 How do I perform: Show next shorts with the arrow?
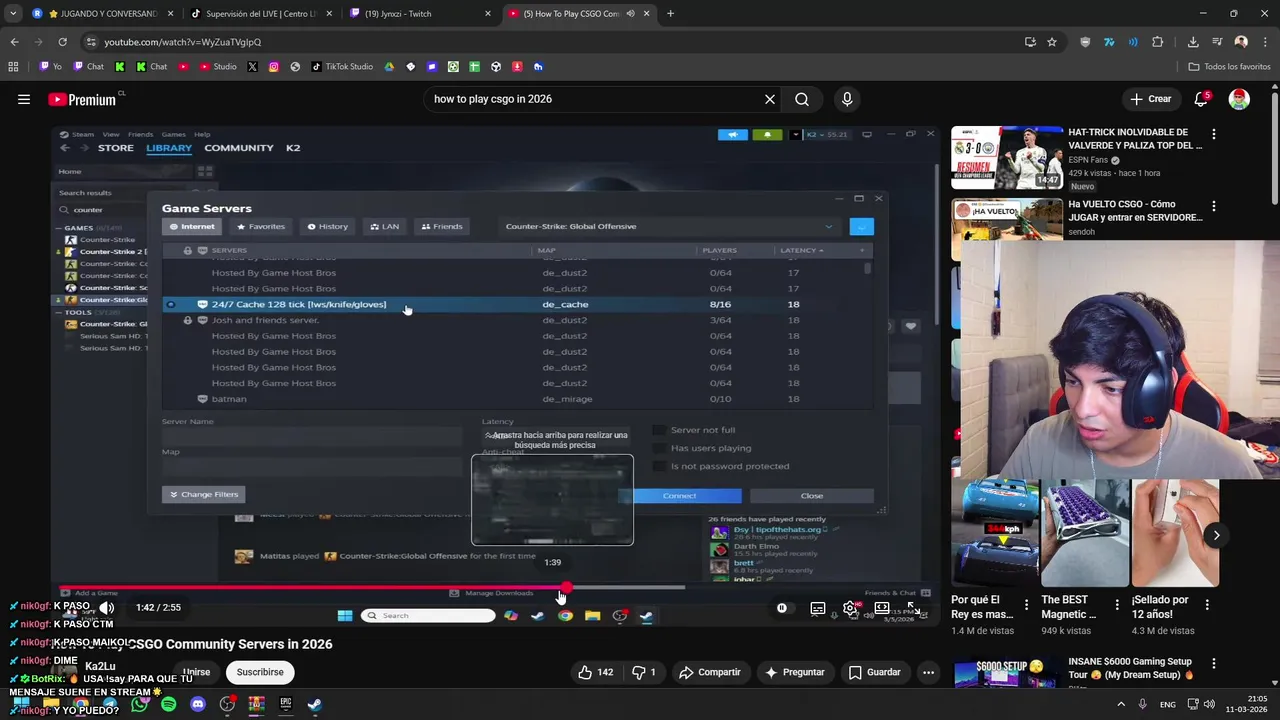point(1216,535)
